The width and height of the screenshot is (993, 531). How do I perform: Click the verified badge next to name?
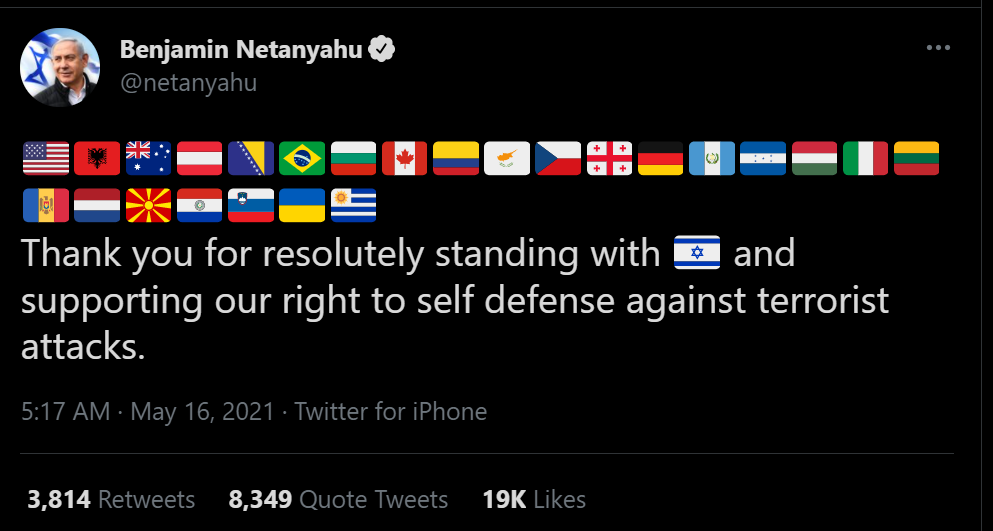[x=382, y=49]
